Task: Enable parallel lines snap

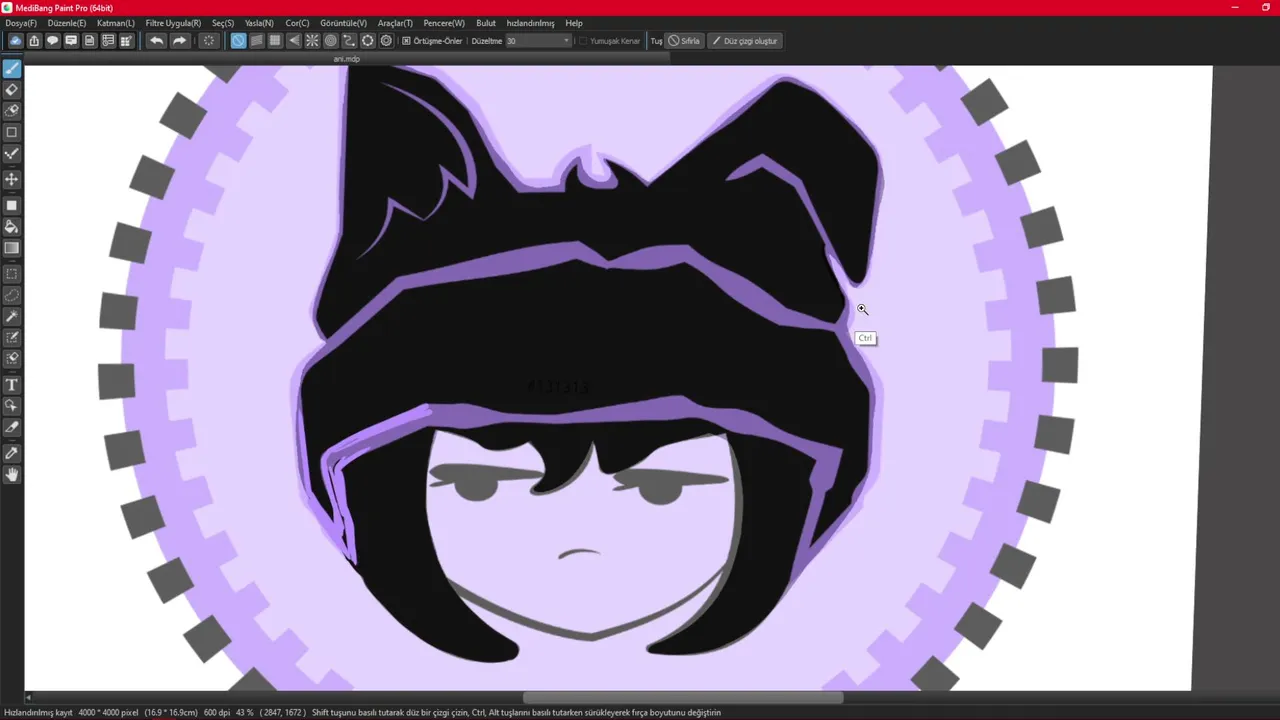Action: (x=257, y=41)
